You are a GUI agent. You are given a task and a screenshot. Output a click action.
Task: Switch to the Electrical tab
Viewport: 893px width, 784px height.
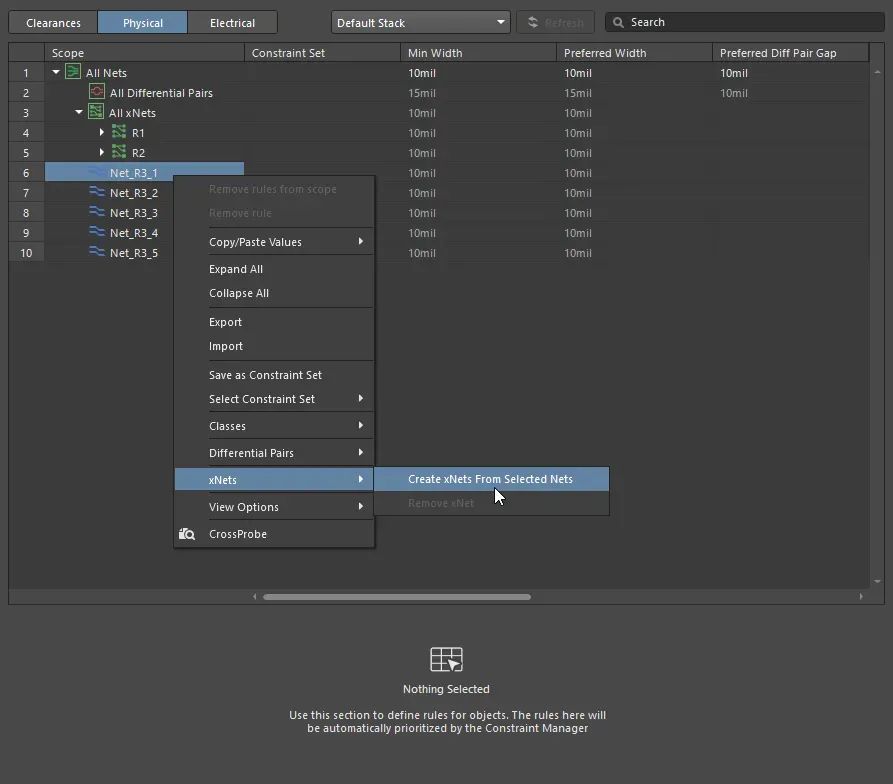point(232,23)
